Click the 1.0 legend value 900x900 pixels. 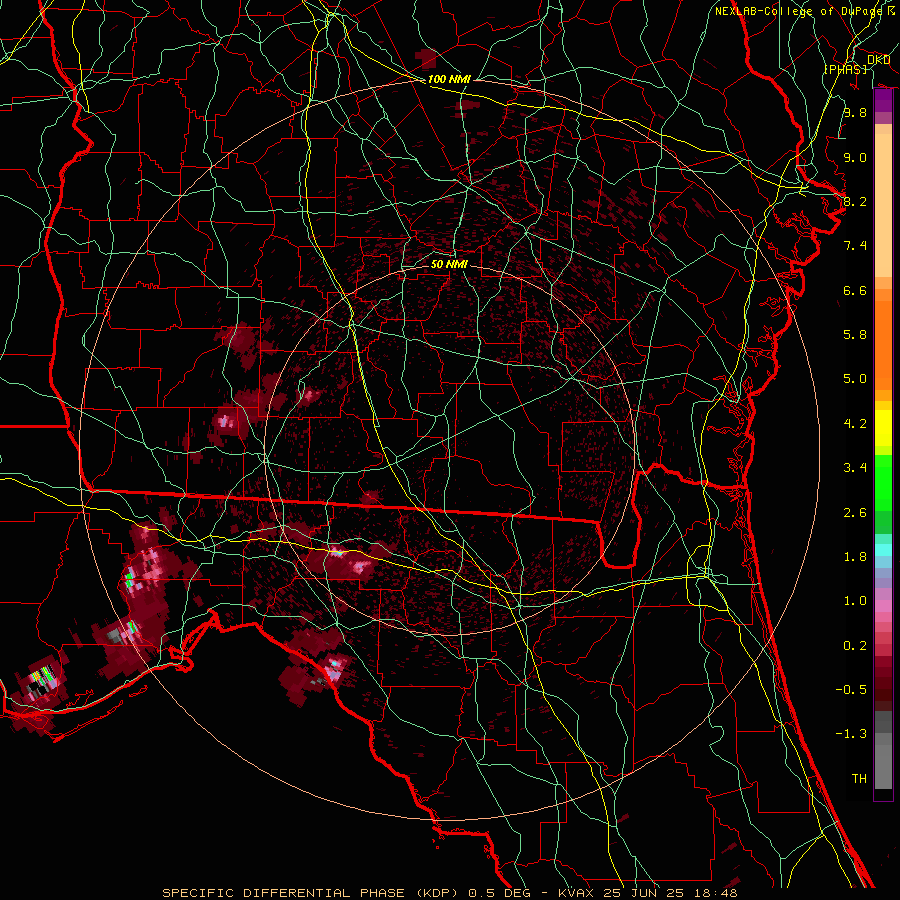(855, 601)
